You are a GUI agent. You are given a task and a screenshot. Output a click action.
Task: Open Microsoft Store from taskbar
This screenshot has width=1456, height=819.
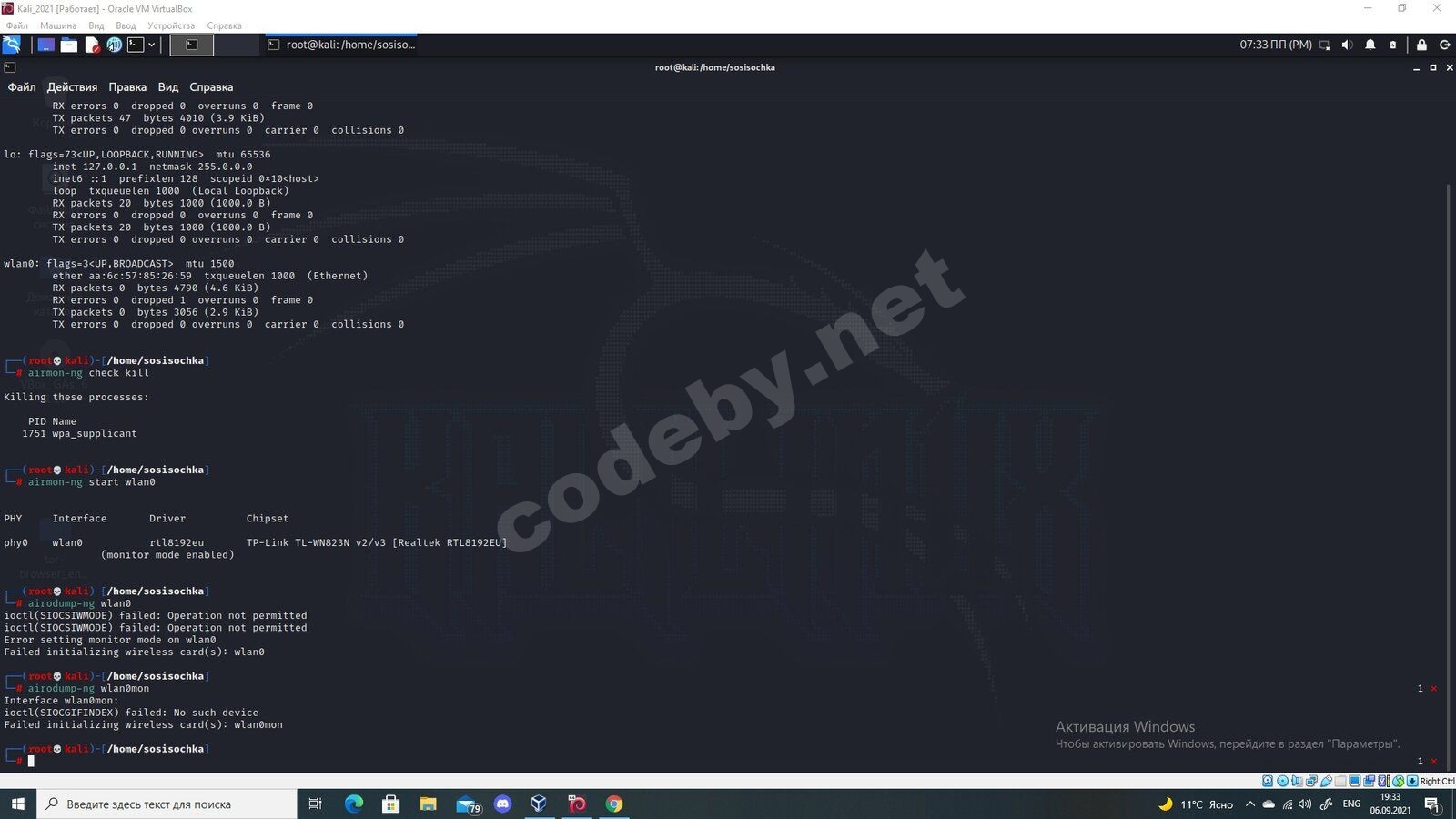[x=391, y=804]
